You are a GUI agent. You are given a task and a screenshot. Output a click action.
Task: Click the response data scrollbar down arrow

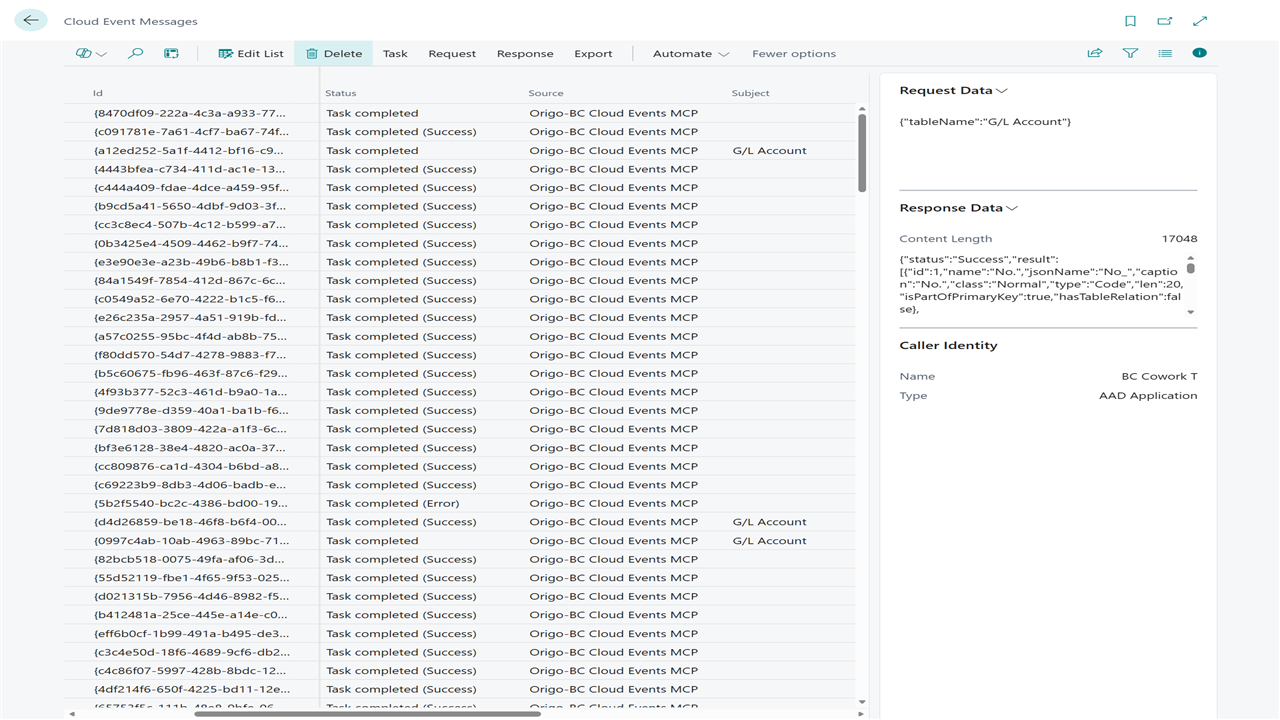pyautogui.click(x=1190, y=312)
